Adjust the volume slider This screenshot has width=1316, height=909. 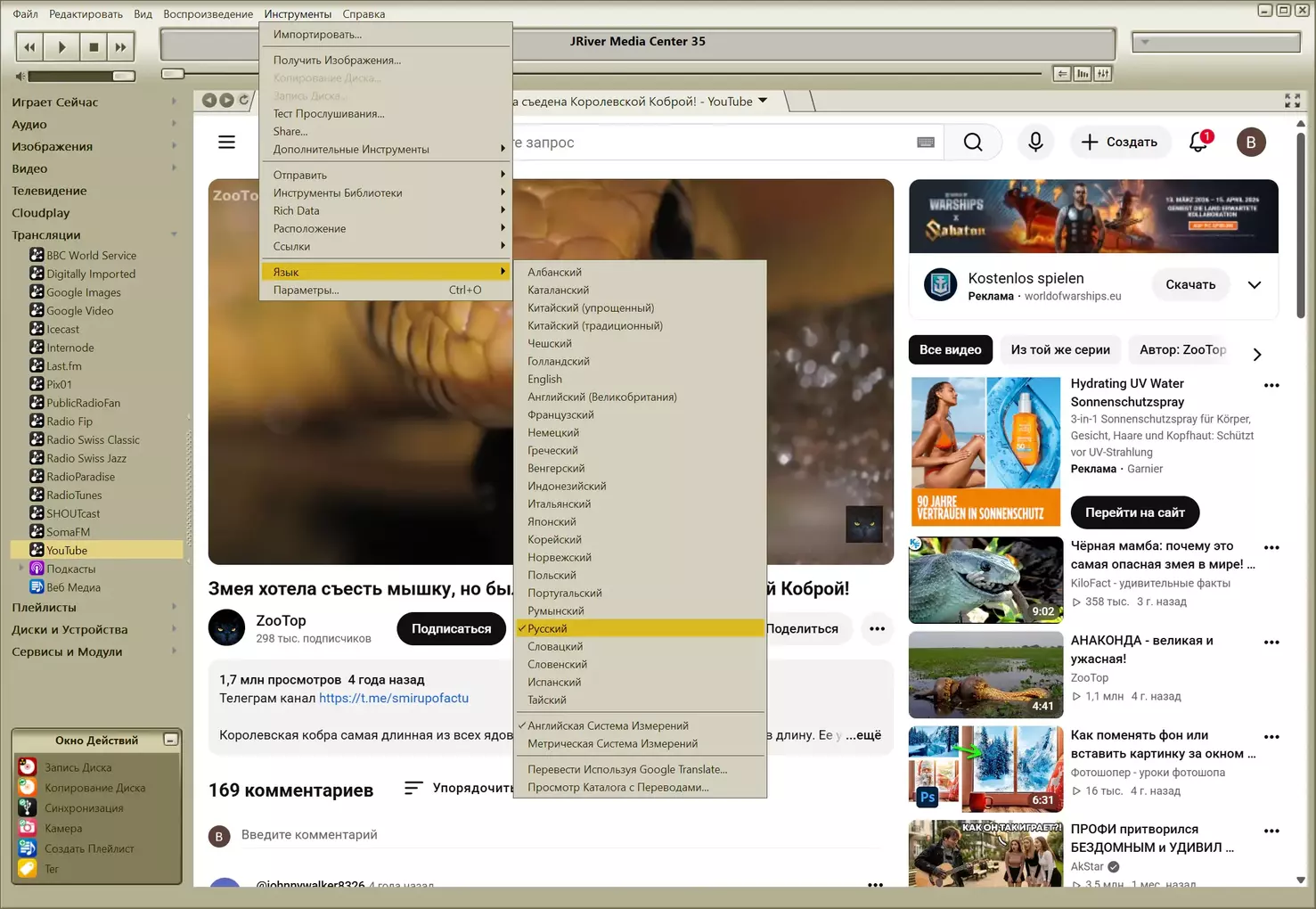82,77
